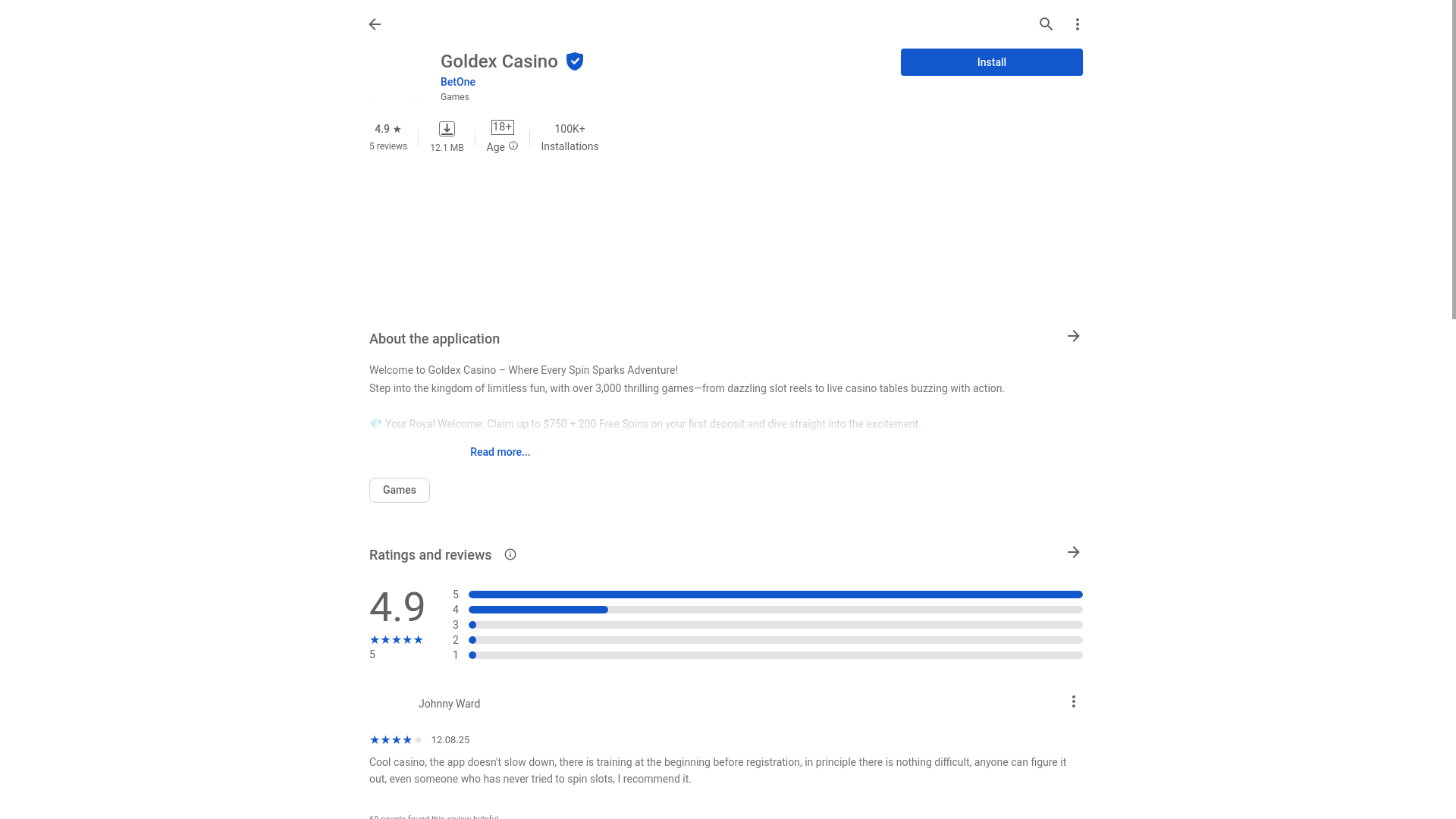Click Johnny Ward's review text
This screenshot has width=1456, height=819.
pyautogui.click(x=718, y=770)
